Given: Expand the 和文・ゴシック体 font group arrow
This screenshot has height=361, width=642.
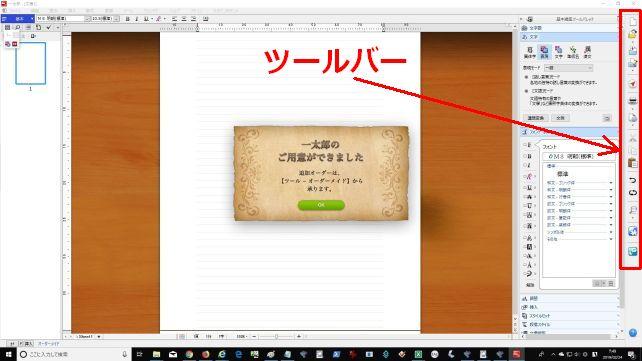Looking at the screenshot, I should click(611, 183).
